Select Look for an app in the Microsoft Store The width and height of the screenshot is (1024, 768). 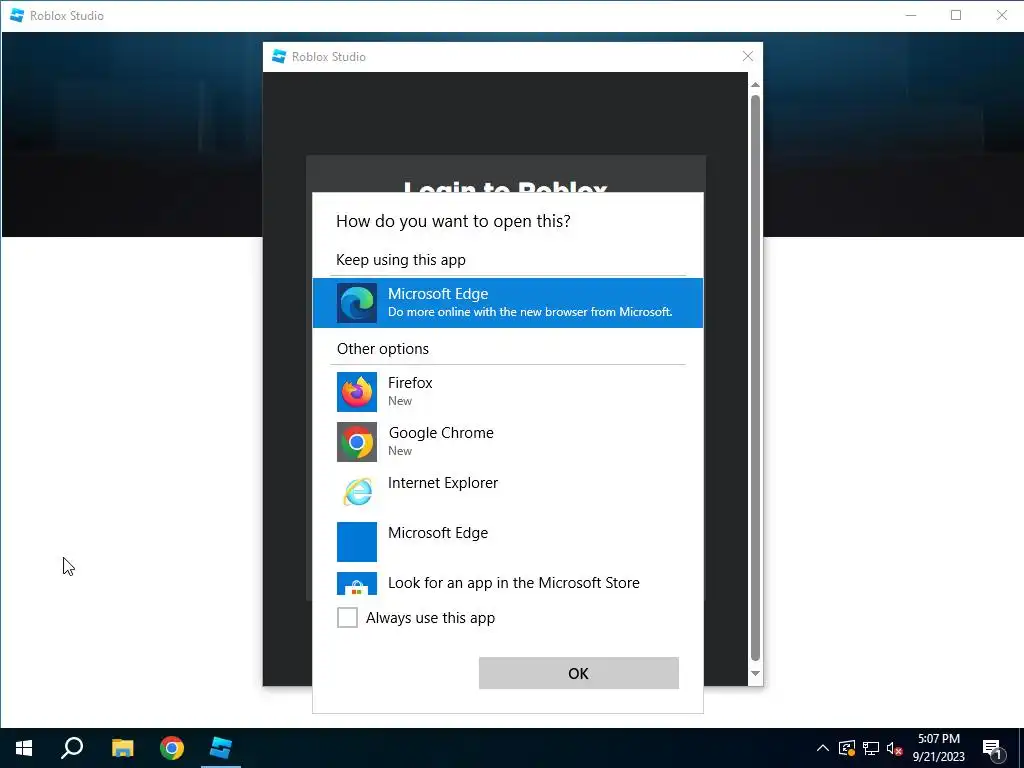[x=507, y=583]
